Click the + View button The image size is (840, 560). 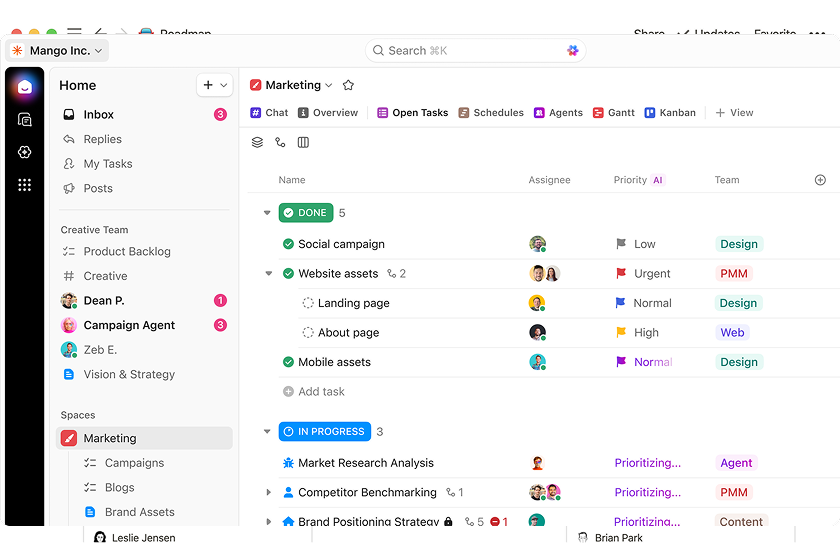[x=734, y=113]
